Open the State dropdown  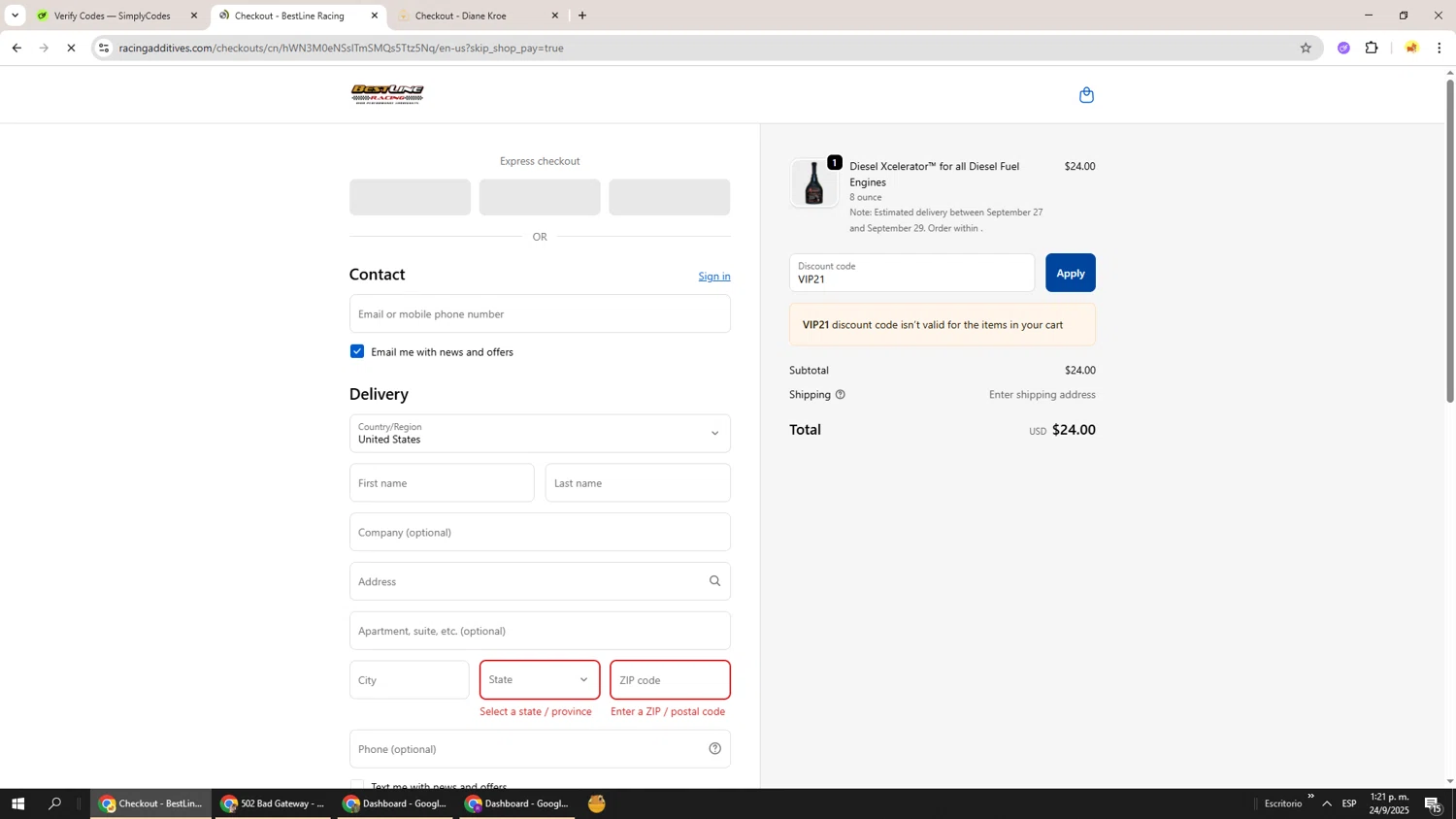point(540,680)
